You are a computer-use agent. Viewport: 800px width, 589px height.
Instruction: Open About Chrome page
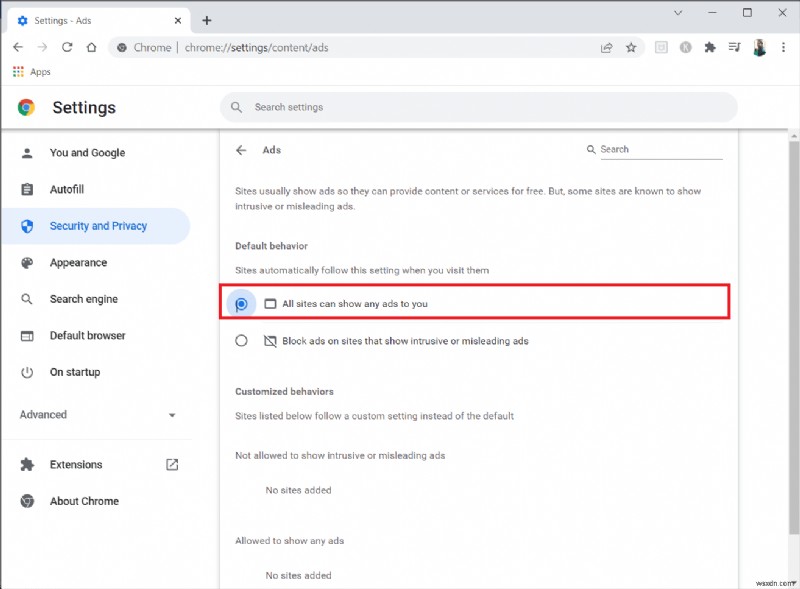pos(84,501)
